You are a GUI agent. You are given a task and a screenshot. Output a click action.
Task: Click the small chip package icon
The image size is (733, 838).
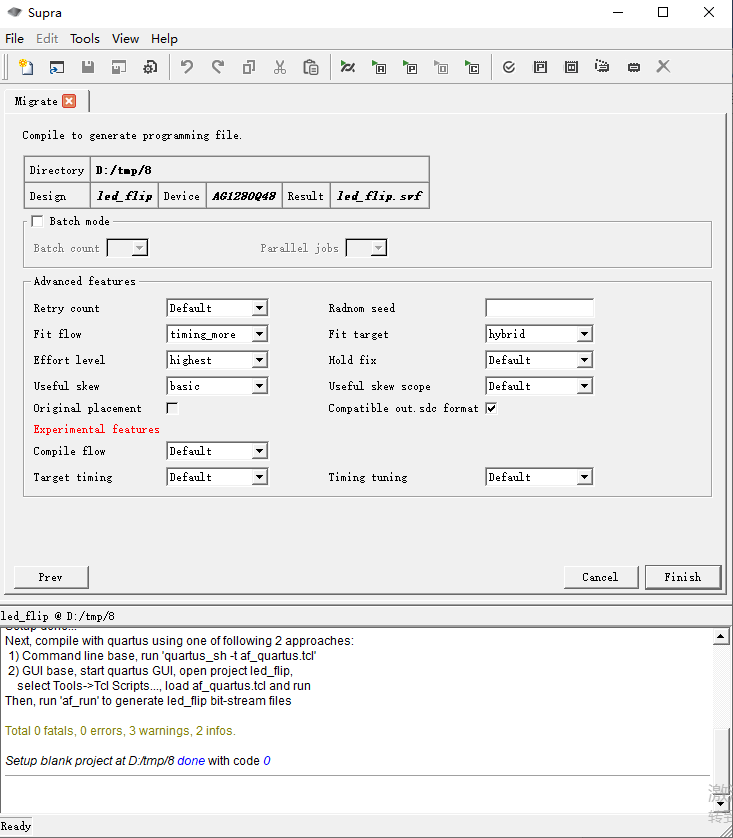point(634,67)
